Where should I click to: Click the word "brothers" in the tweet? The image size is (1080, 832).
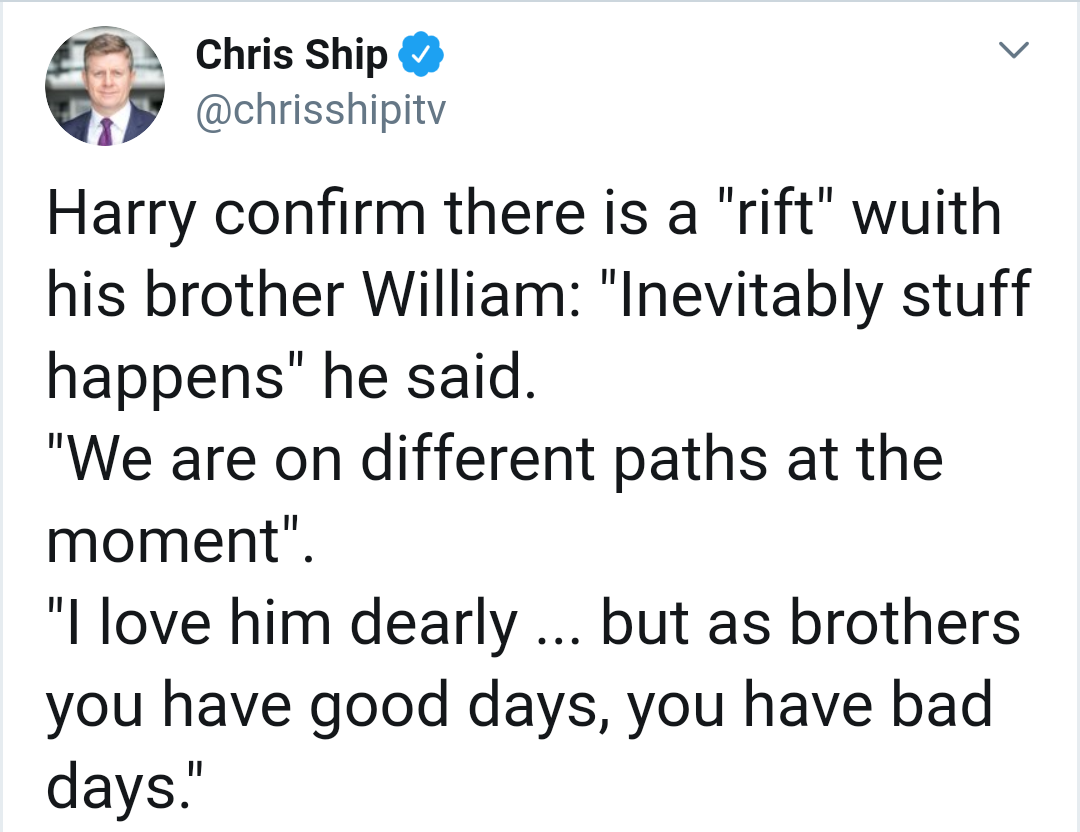905,624
